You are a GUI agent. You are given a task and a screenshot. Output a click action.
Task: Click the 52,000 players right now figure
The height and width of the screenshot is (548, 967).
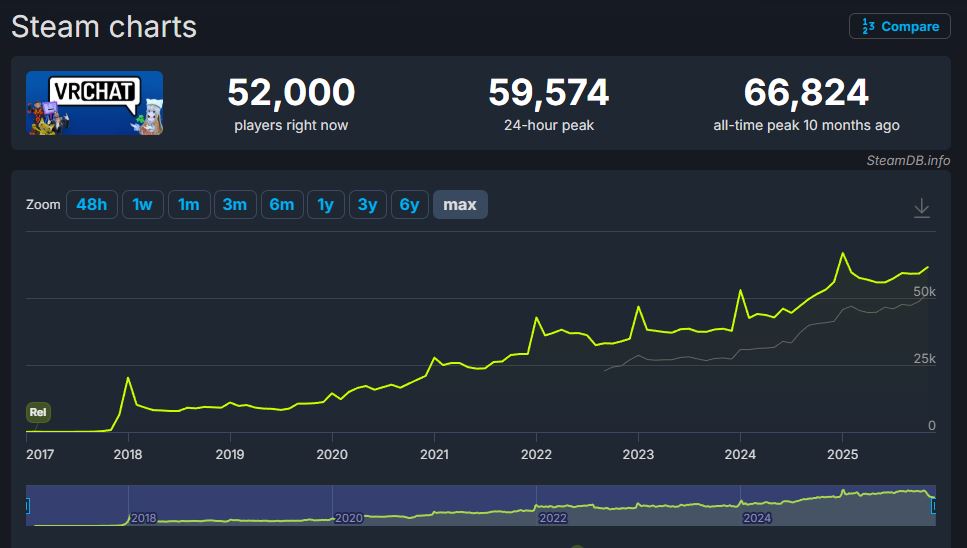pos(291,92)
